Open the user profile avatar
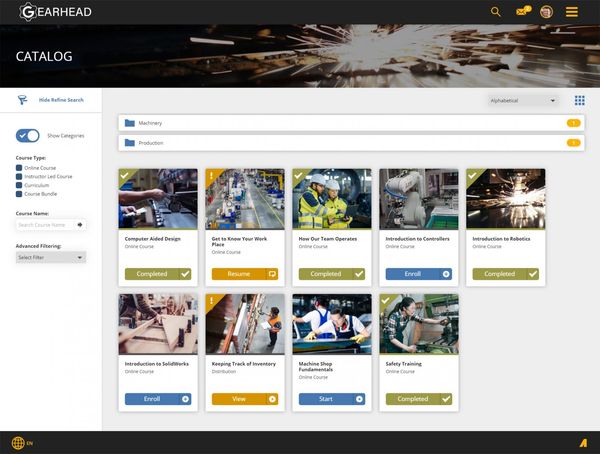Screen dimensions: 600x454 pyautogui.click(x=546, y=12)
